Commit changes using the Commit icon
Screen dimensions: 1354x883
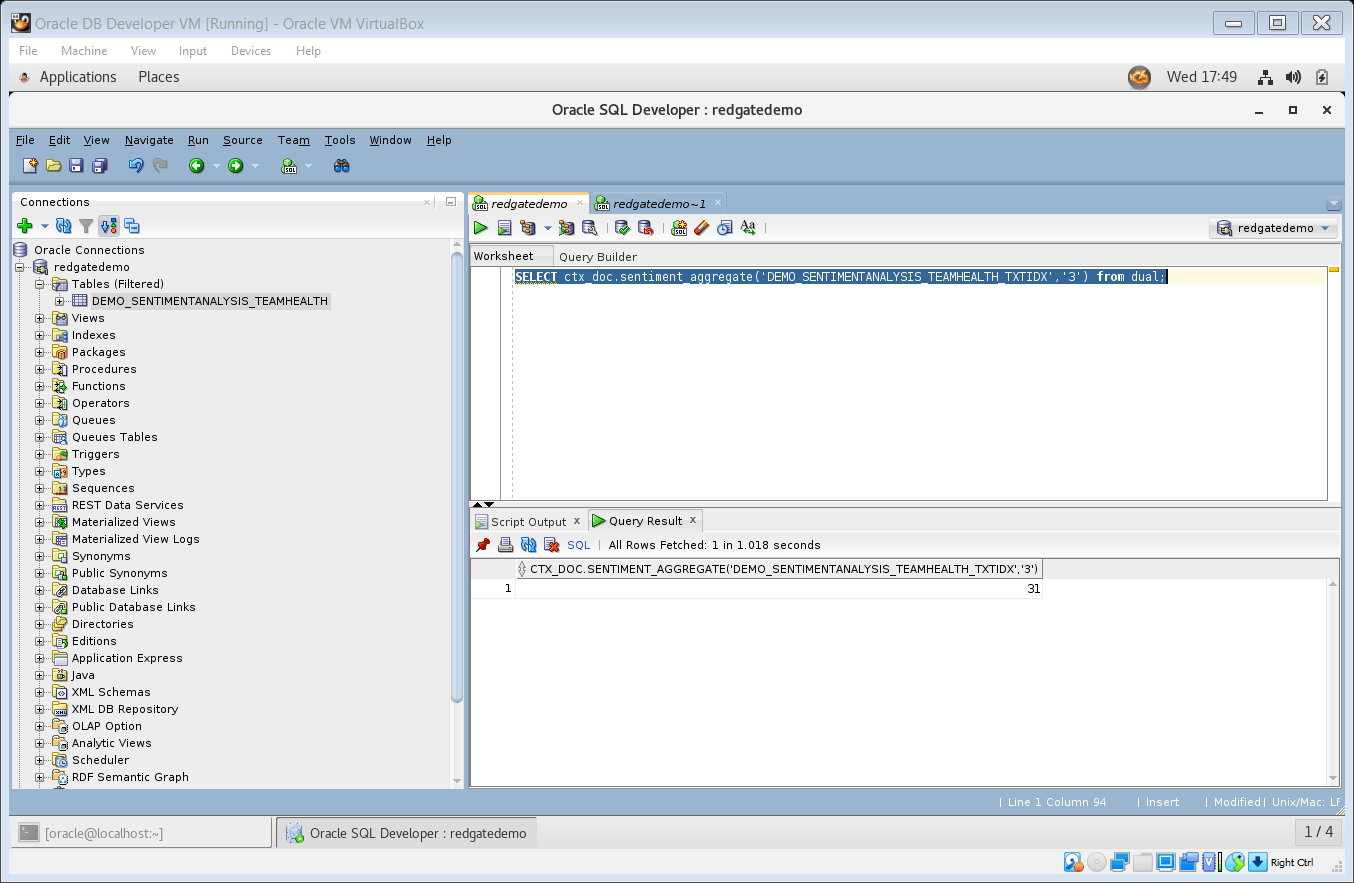tap(622, 228)
